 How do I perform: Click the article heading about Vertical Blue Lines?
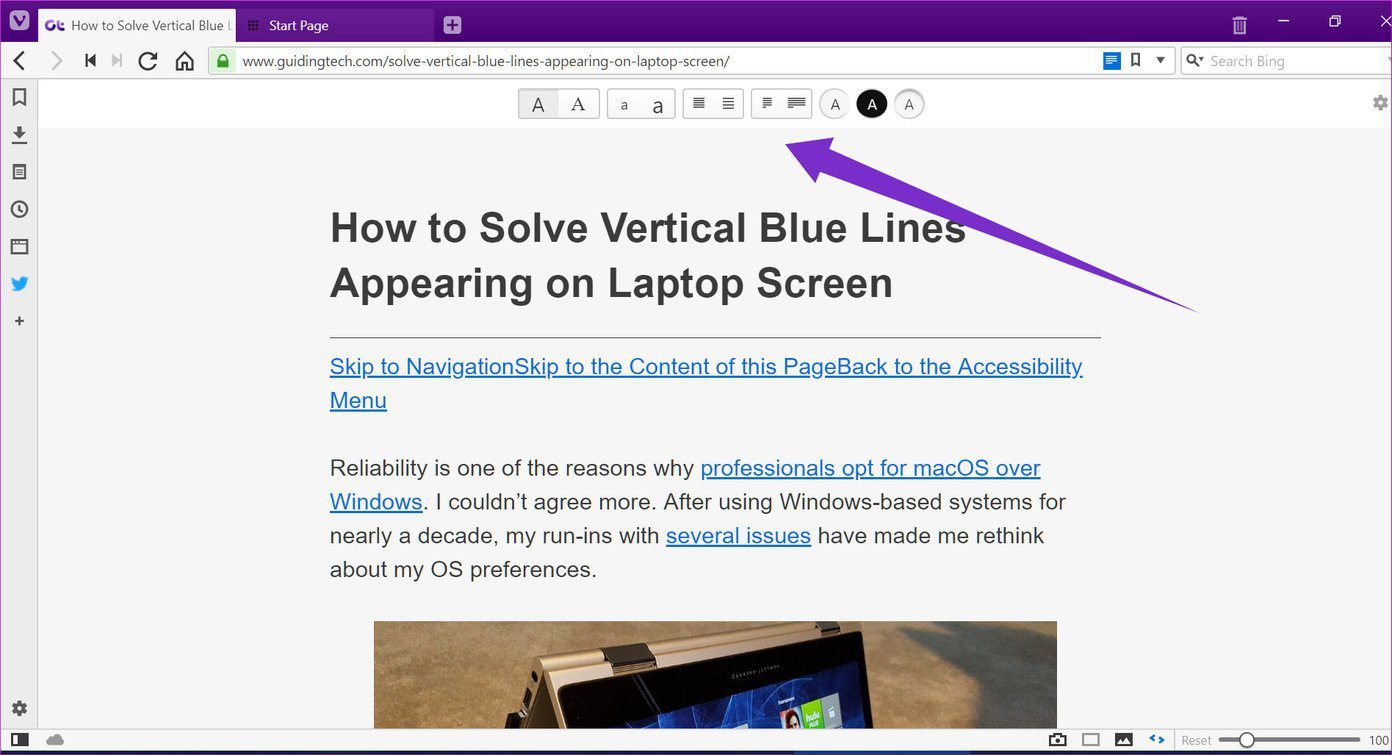pos(648,255)
